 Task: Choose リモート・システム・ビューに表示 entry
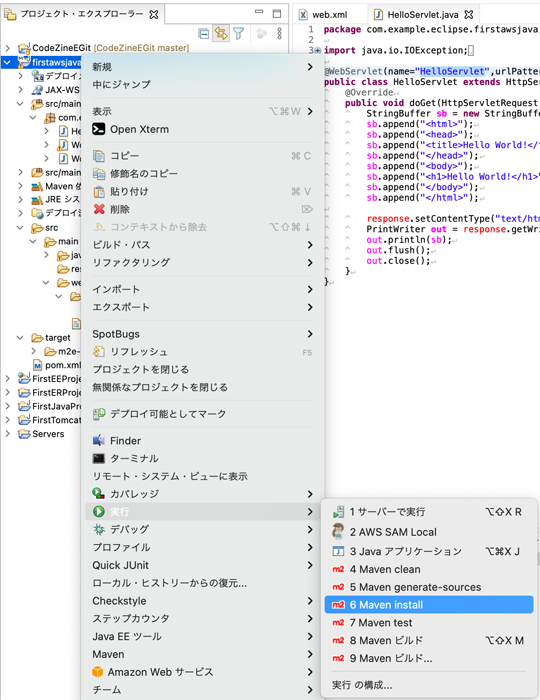point(203,476)
